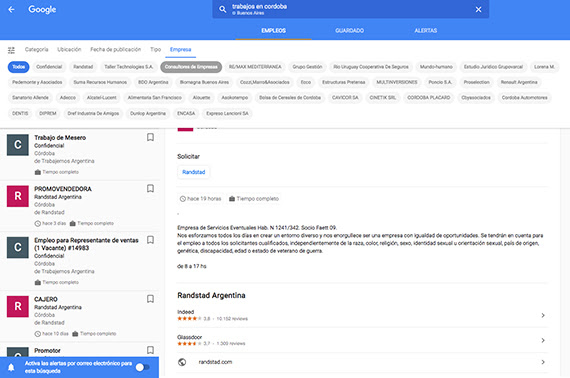The height and width of the screenshot is (378, 570).
Task: Filter by BDO Argentina chip
Action: [x=153, y=83]
